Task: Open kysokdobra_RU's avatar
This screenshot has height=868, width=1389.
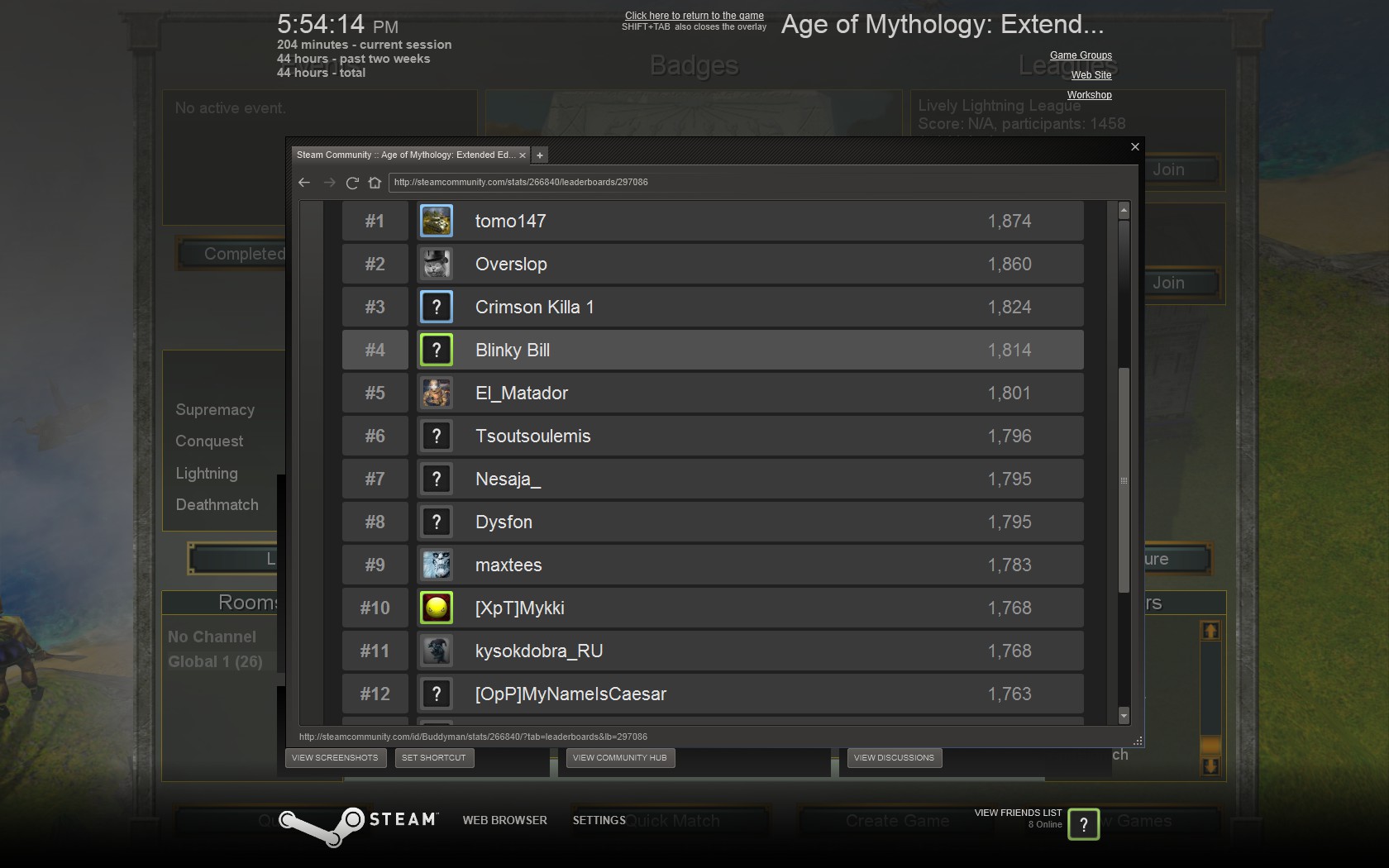Action: tap(437, 651)
